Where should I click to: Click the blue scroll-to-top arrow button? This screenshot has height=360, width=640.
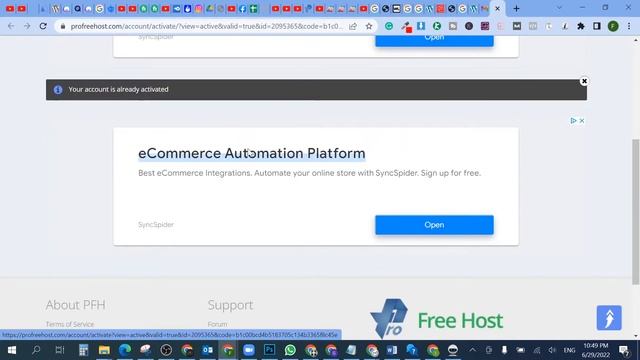[x=609, y=318]
